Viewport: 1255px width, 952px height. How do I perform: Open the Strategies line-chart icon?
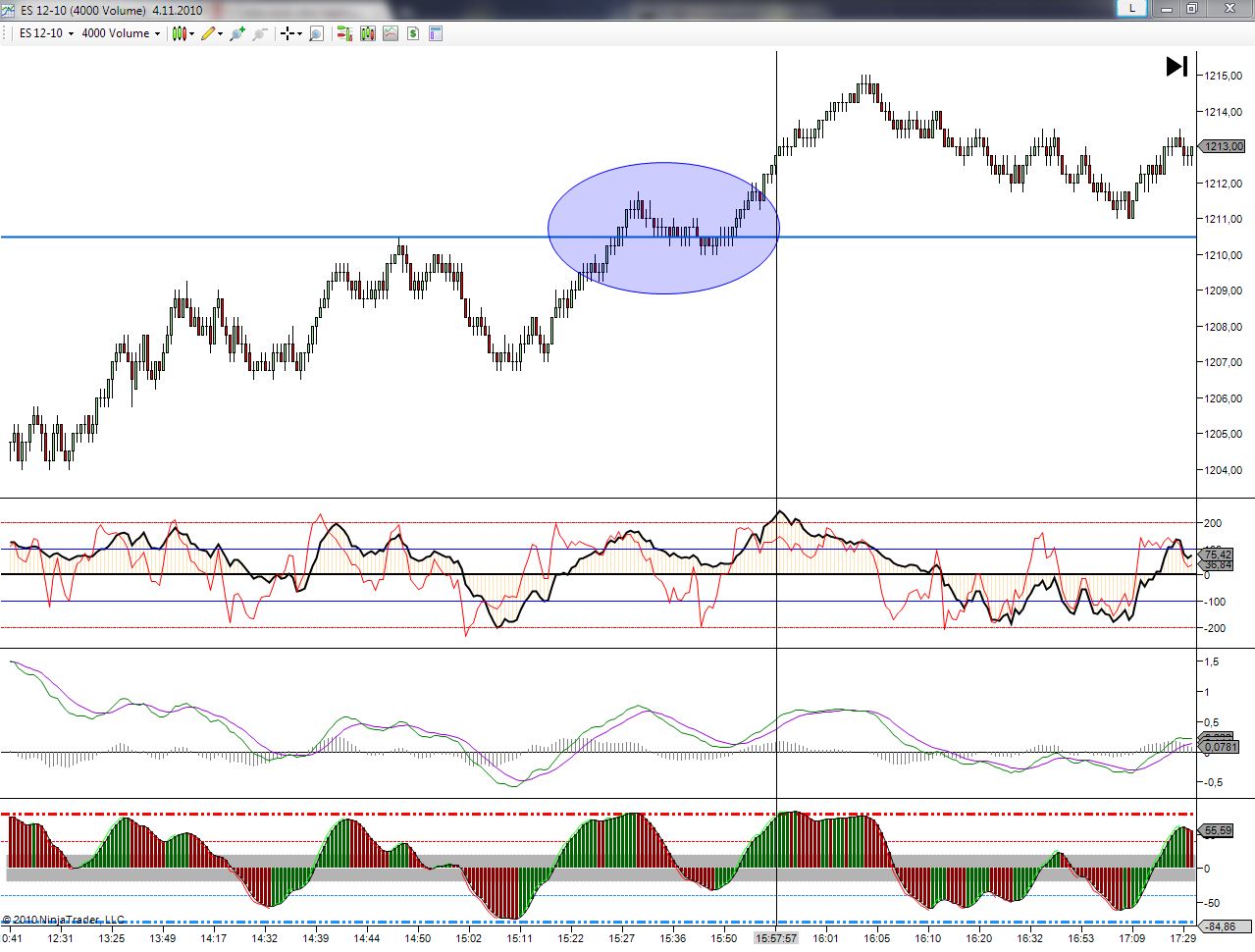pyautogui.click(x=391, y=33)
